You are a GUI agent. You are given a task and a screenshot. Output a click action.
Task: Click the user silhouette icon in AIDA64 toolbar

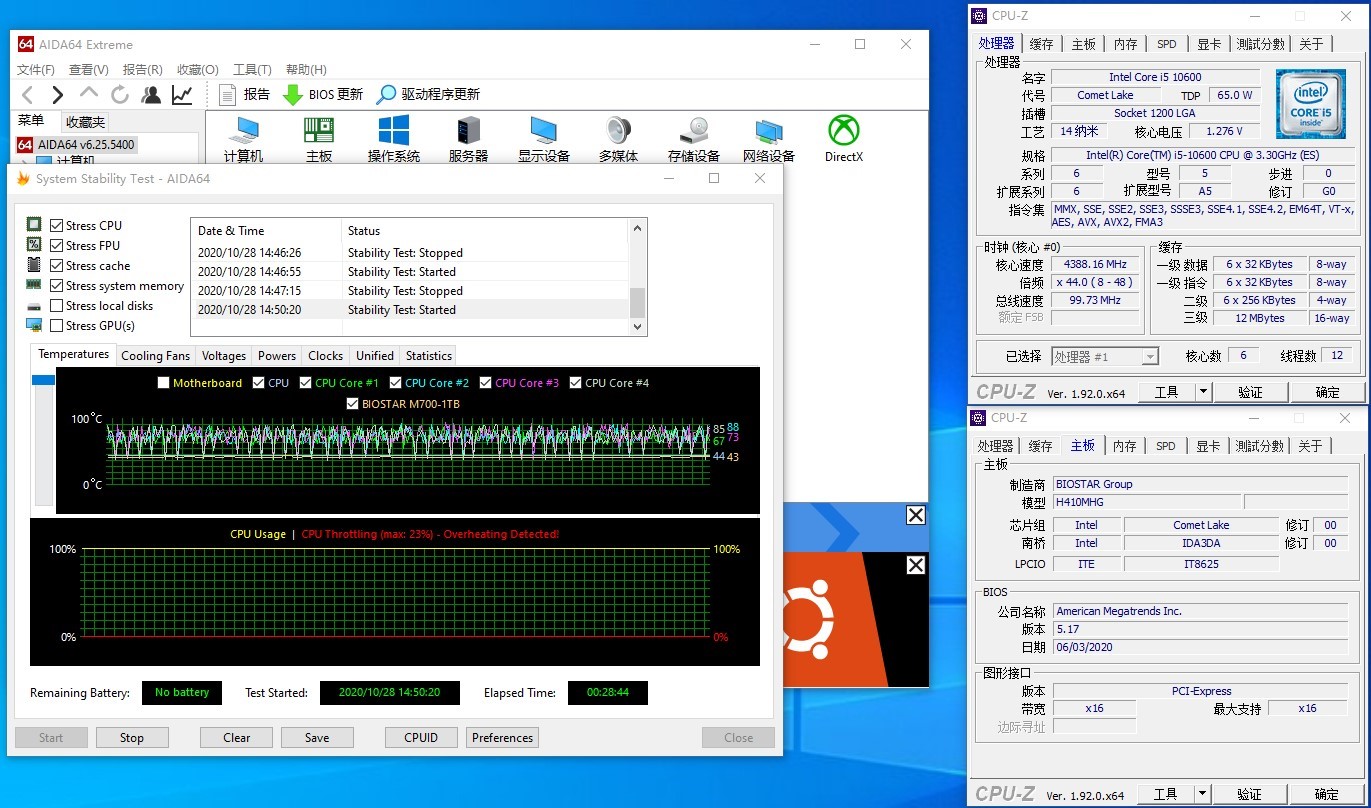151,95
